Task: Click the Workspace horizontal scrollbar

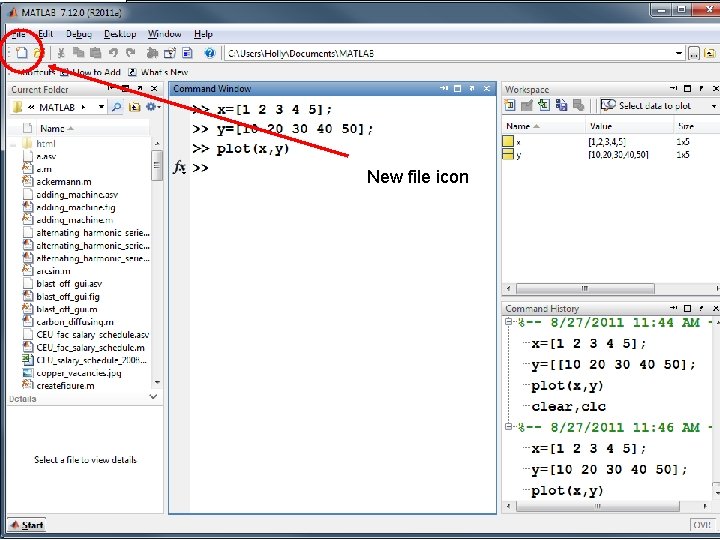Action: [585, 289]
